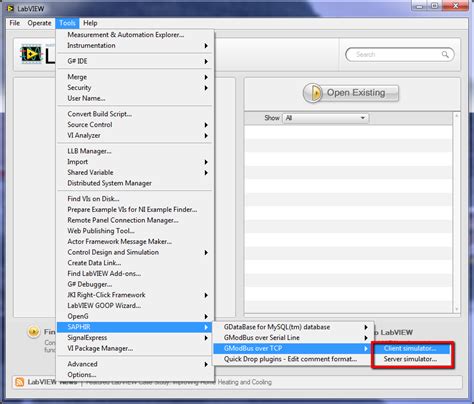Viewport: 474px width, 404px height.
Task: Choose Quick Drop plugins - Edit comment format
Action: (293, 359)
